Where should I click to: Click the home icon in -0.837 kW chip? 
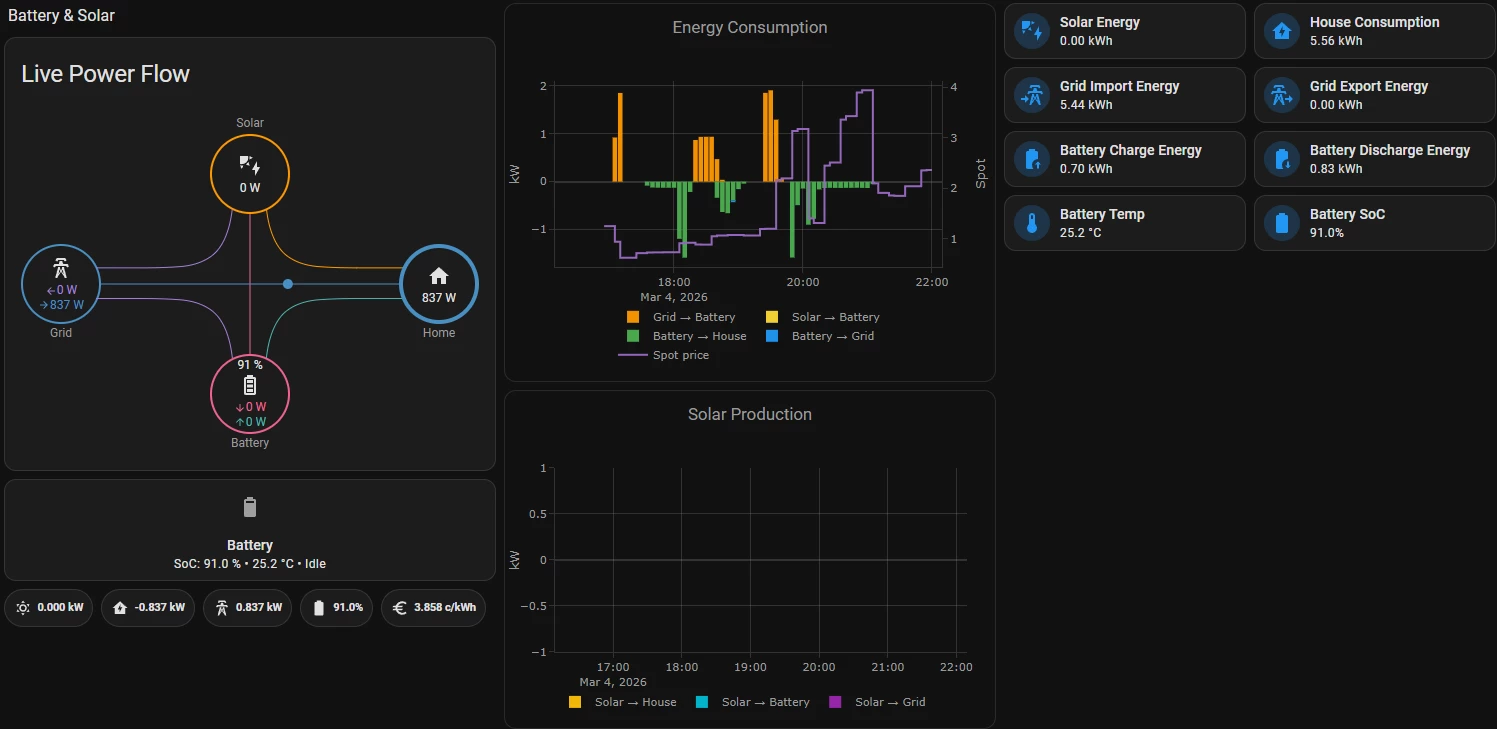[120, 607]
